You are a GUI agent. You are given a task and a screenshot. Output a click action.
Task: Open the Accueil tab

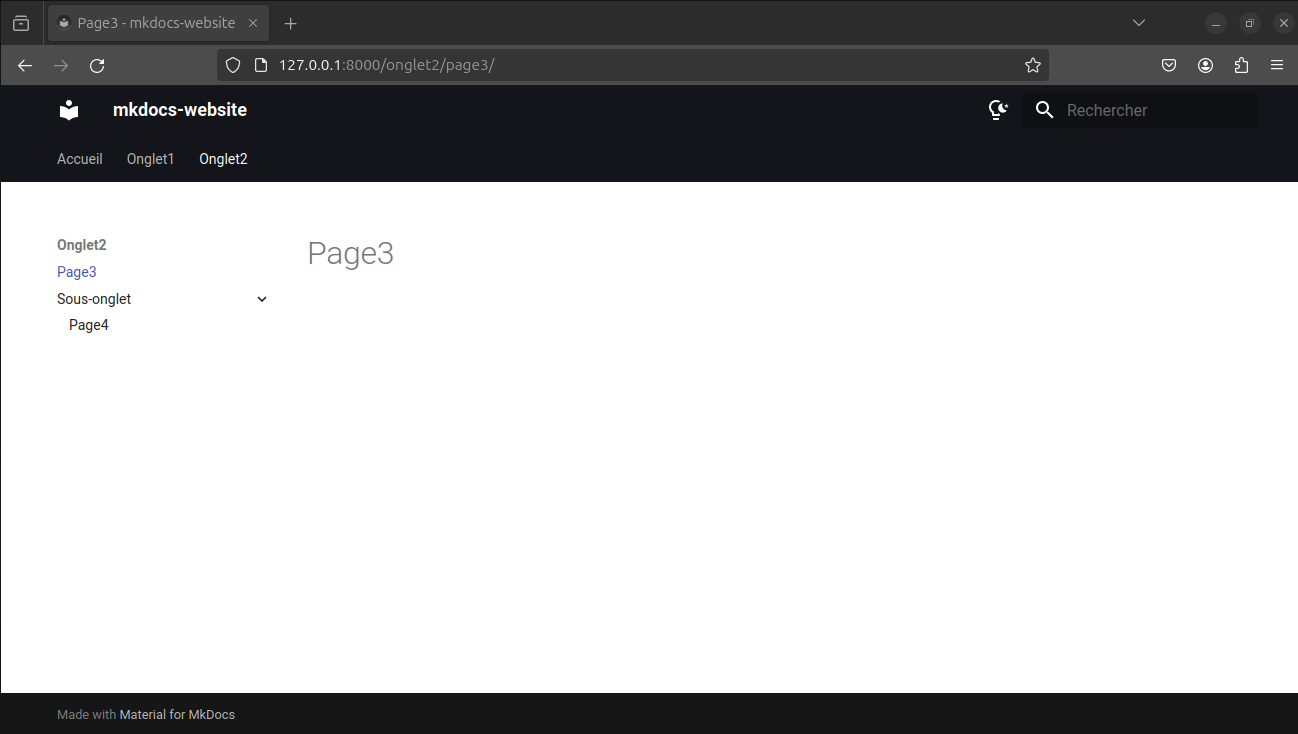tap(80, 159)
